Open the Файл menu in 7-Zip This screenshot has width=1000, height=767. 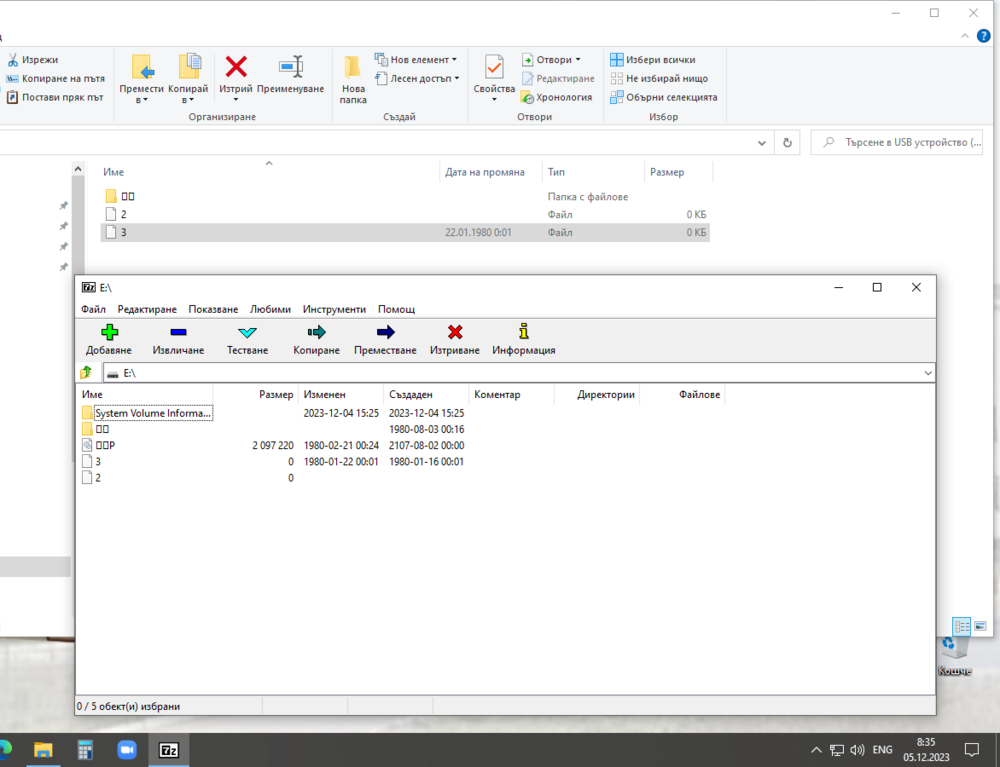[x=93, y=309]
